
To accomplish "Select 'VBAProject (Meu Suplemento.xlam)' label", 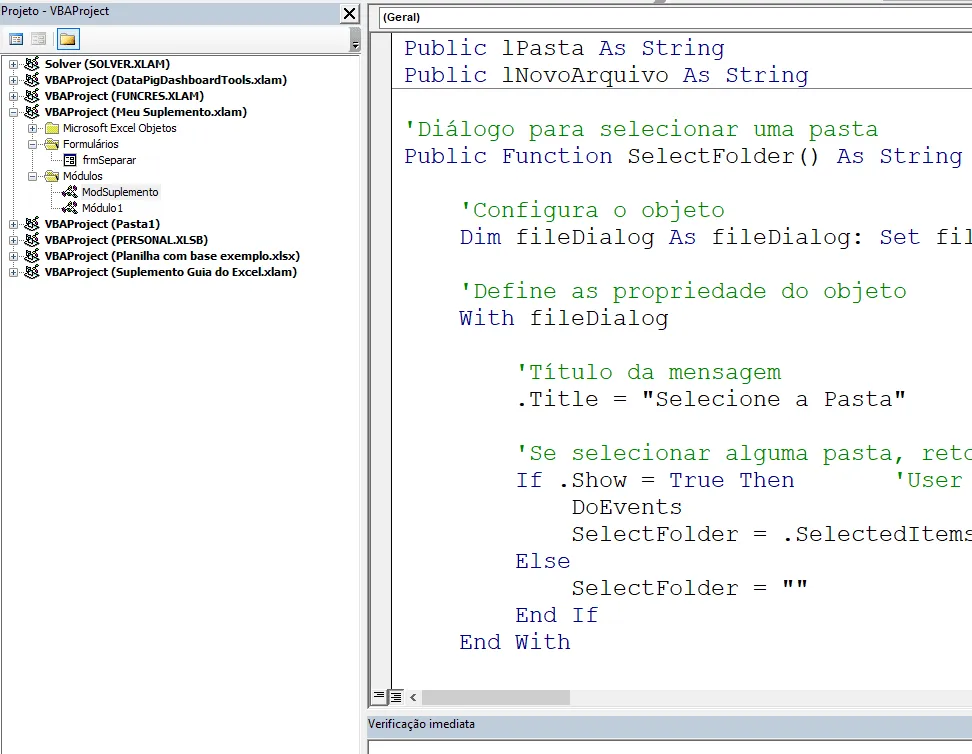I will point(146,112).
